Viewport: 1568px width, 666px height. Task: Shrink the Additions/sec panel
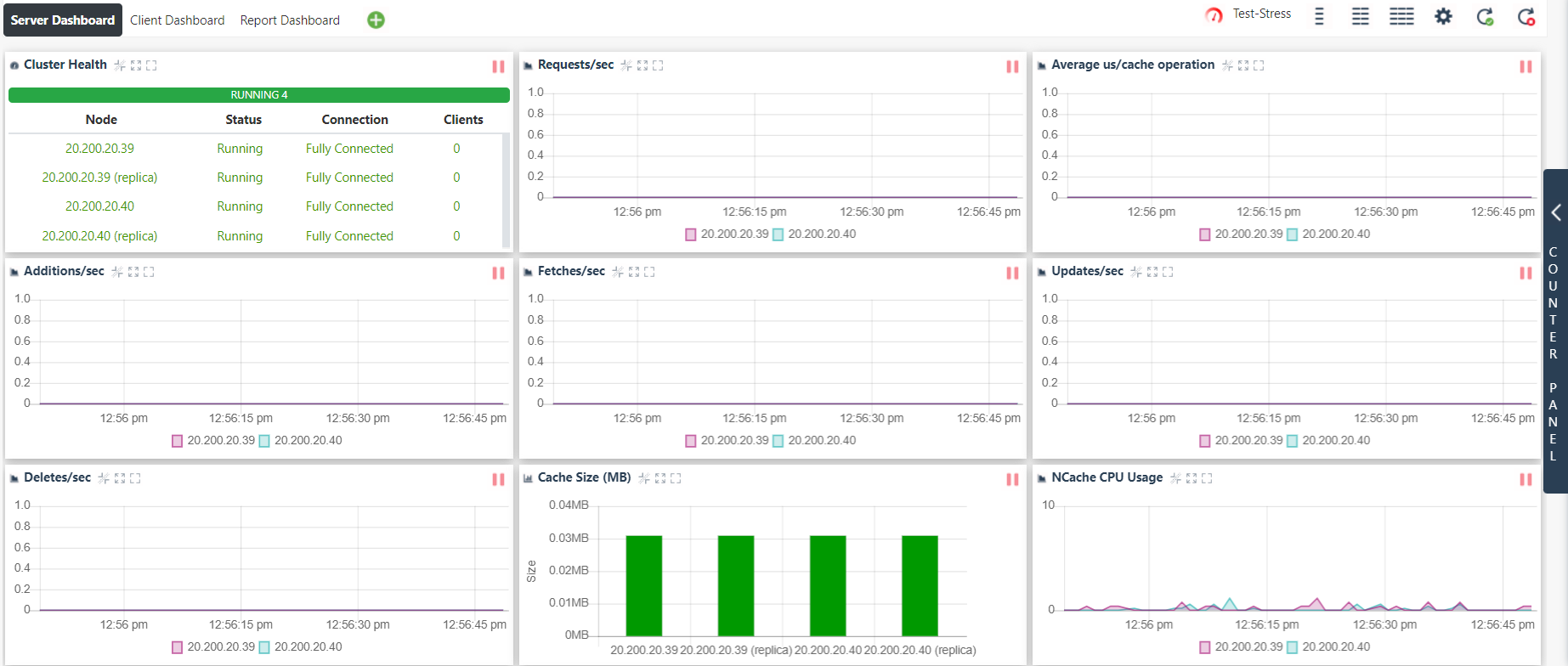click(117, 272)
